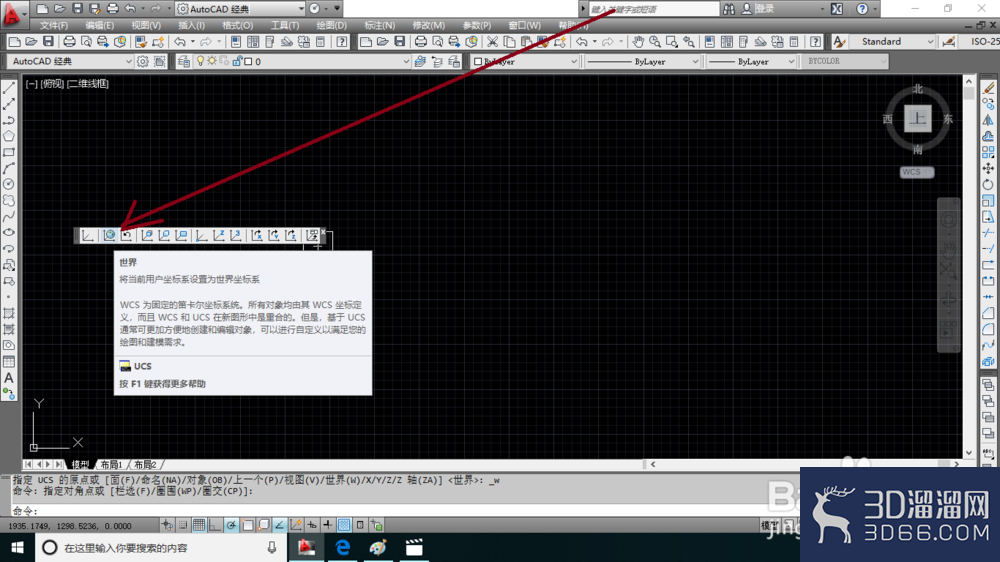Toggle Object Snap Tracking in status bar
Screen dimensions: 1000x562
[279, 525]
